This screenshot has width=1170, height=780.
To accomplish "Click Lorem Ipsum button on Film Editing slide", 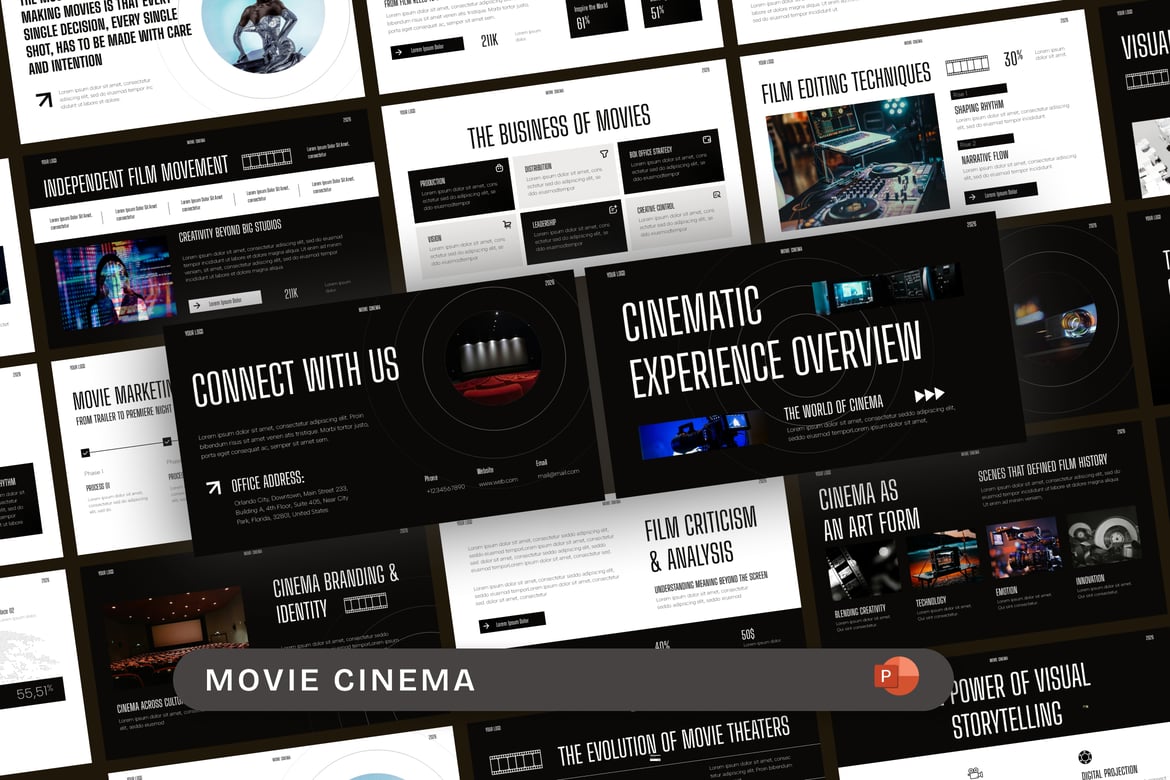I will click(x=1001, y=193).
